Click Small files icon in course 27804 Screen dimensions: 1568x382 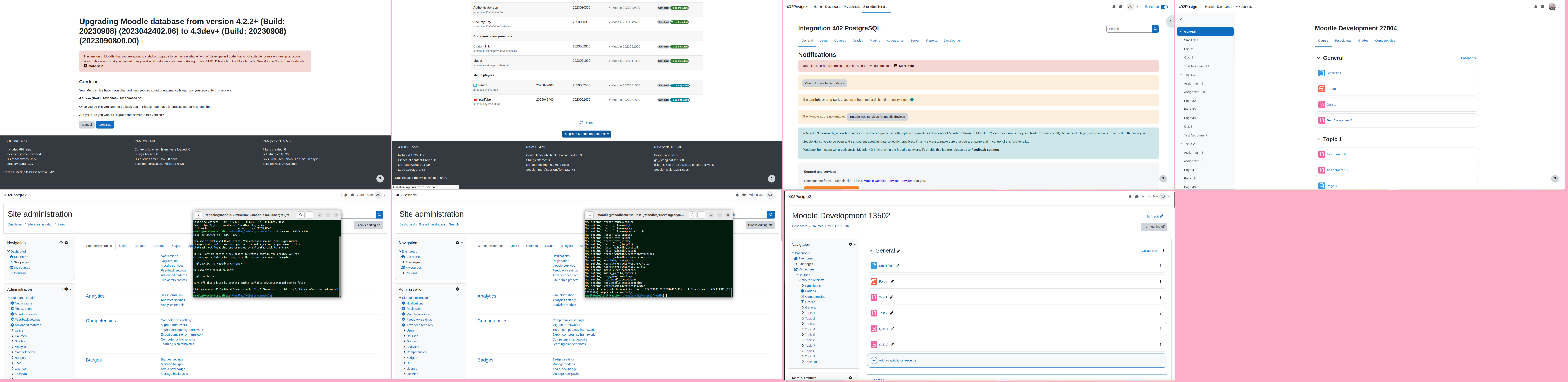[x=1321, y=73]
